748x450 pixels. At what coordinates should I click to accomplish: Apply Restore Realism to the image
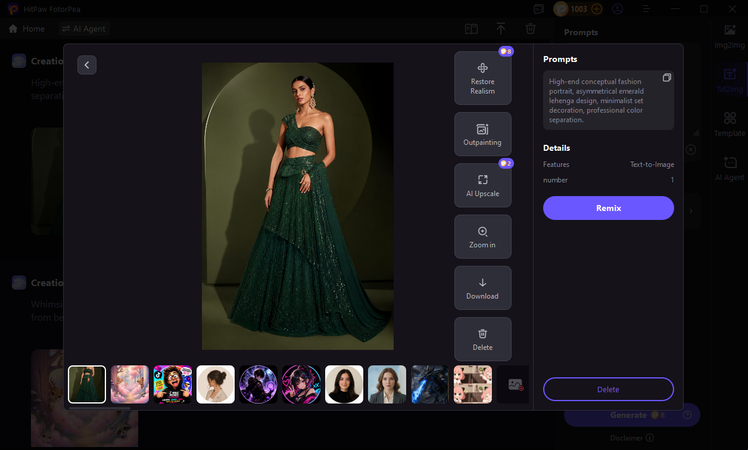(482, 78)
